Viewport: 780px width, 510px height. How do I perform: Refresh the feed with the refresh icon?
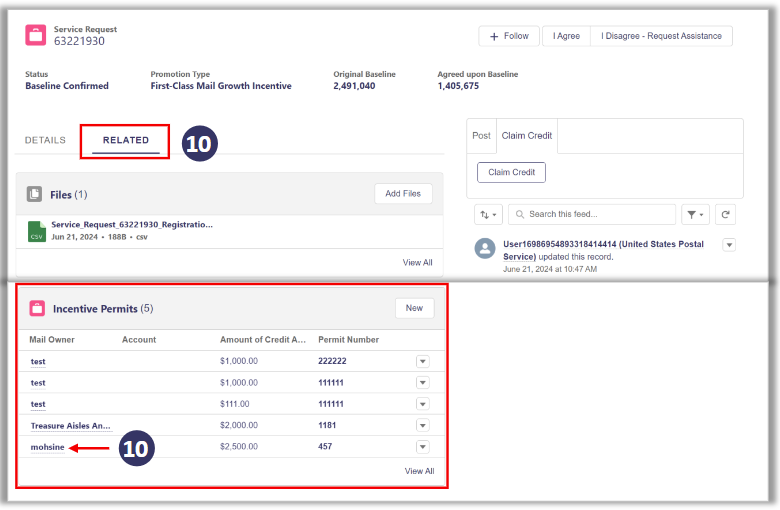pos(726,214)
